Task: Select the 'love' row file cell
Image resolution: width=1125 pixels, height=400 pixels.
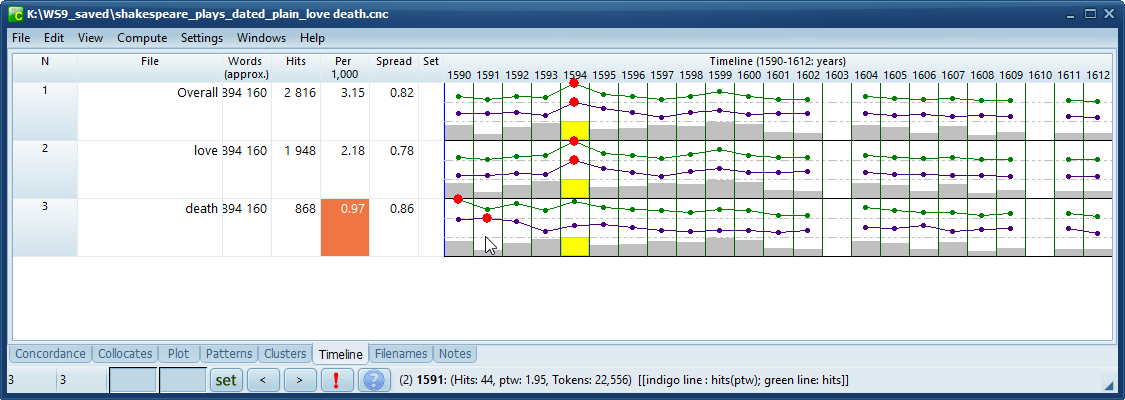Action: click(150, 169)
